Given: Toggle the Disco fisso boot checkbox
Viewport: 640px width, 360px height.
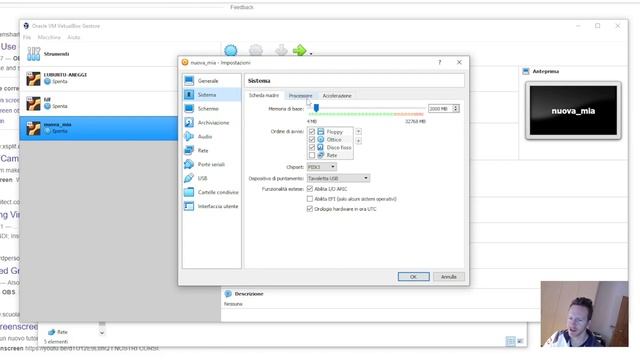Looking at the screenshot, I should 312,147.
